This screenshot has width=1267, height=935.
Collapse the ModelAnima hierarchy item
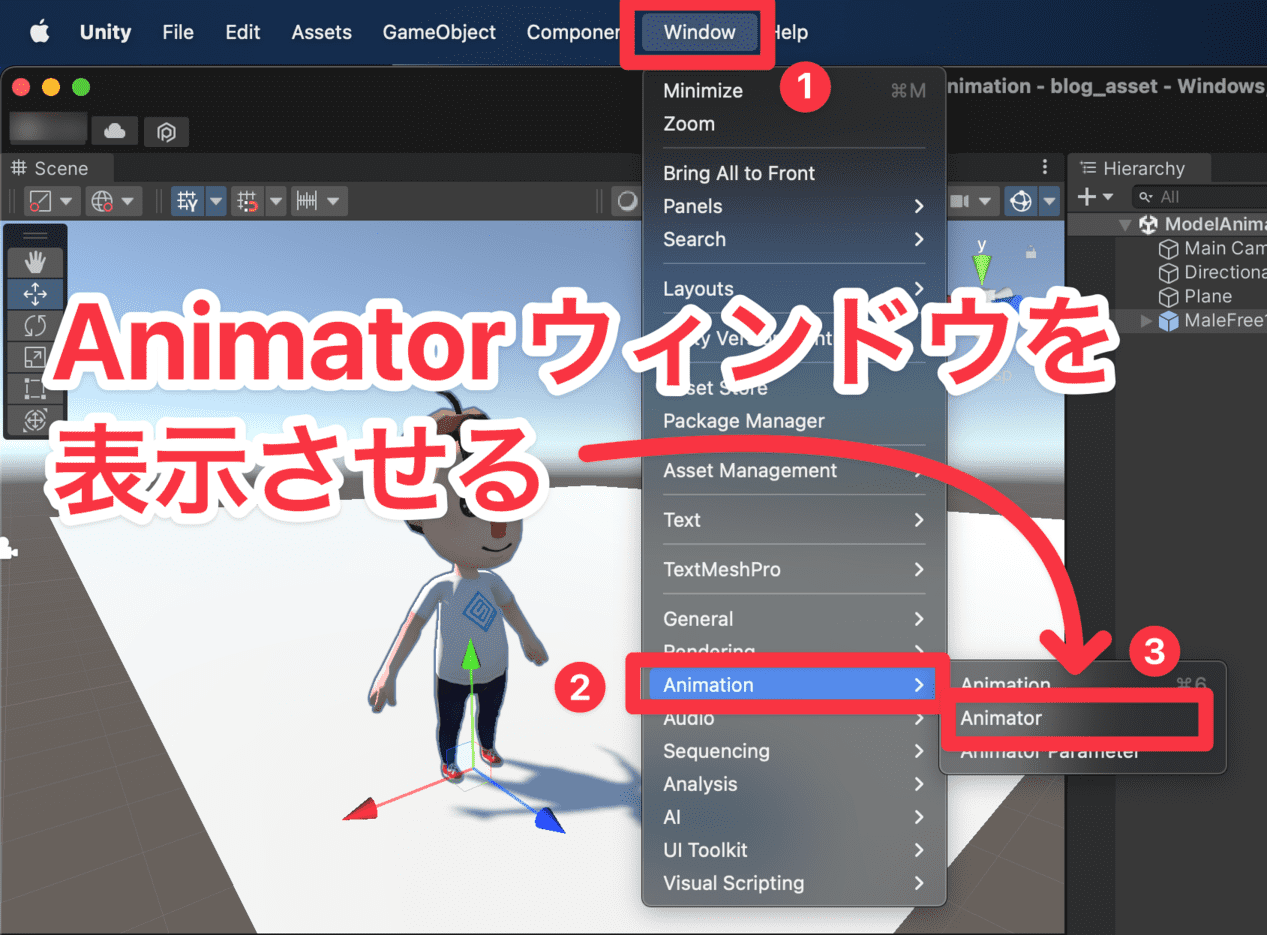1126,224
